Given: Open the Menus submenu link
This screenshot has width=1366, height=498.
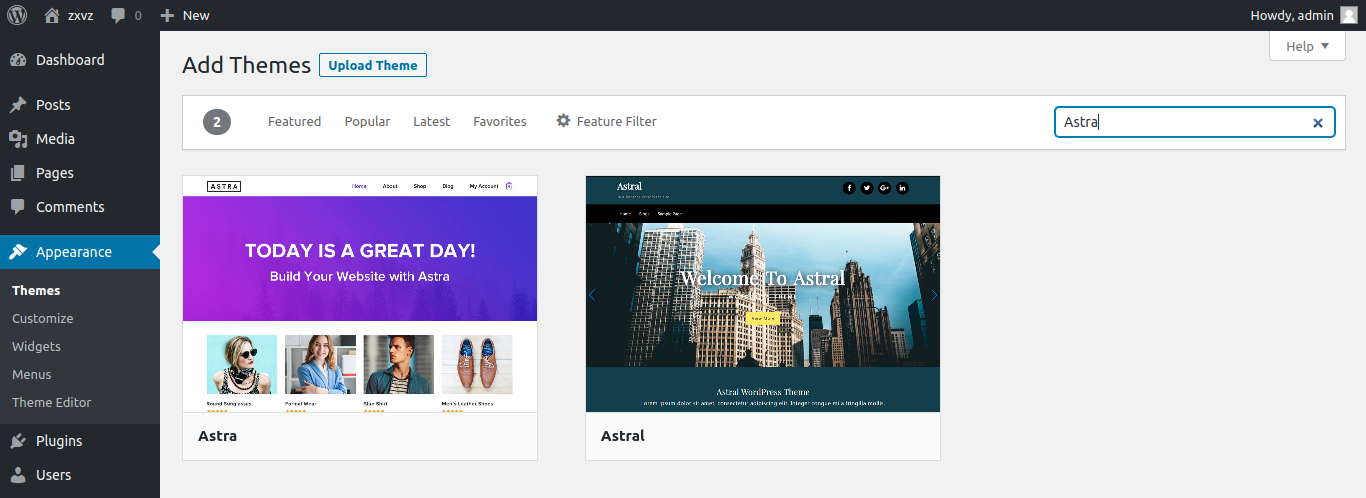Looking at the screenshot, I should click(31, 374).
